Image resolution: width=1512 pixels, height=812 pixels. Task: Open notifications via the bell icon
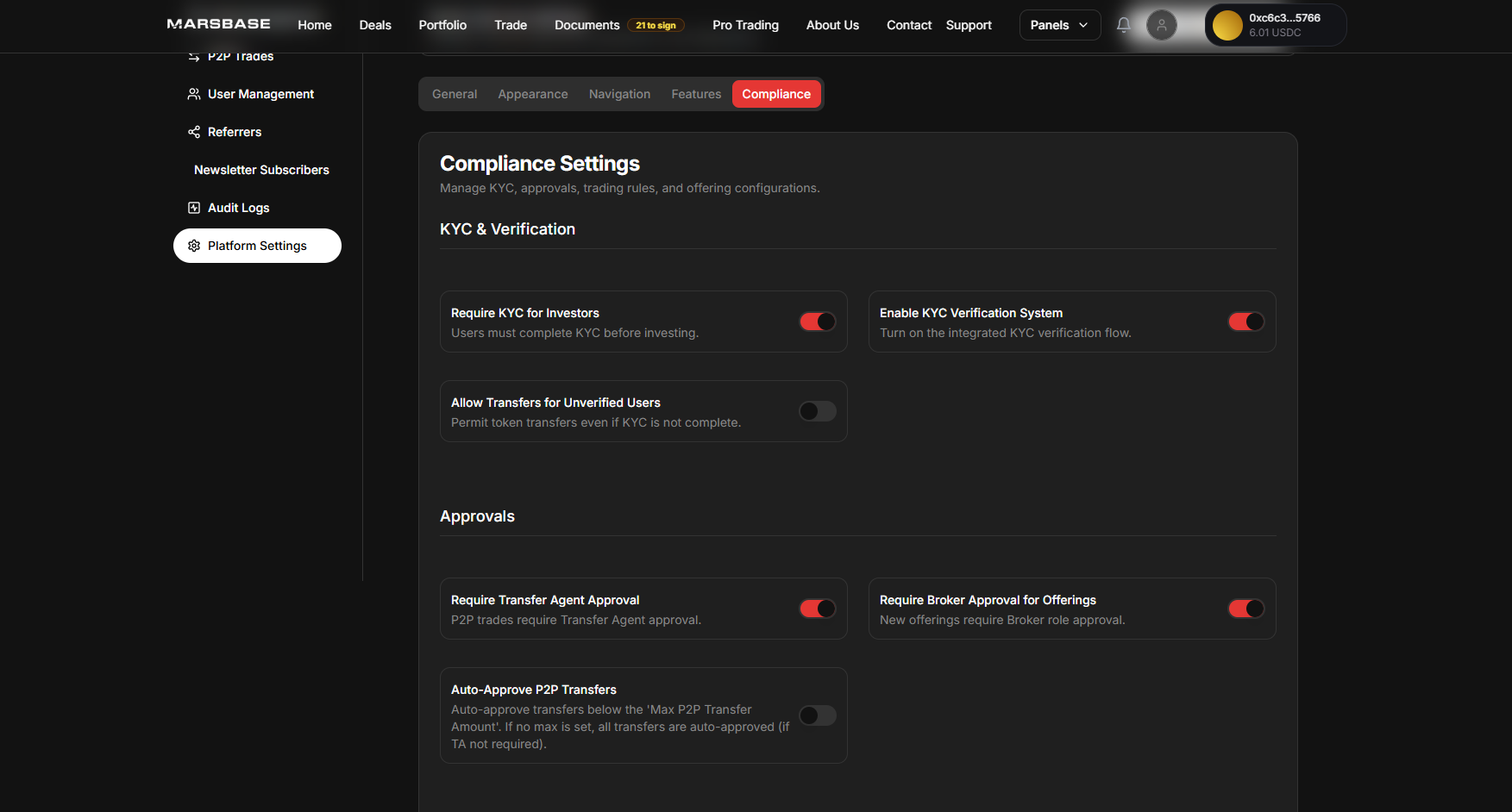click(1124, 25)
